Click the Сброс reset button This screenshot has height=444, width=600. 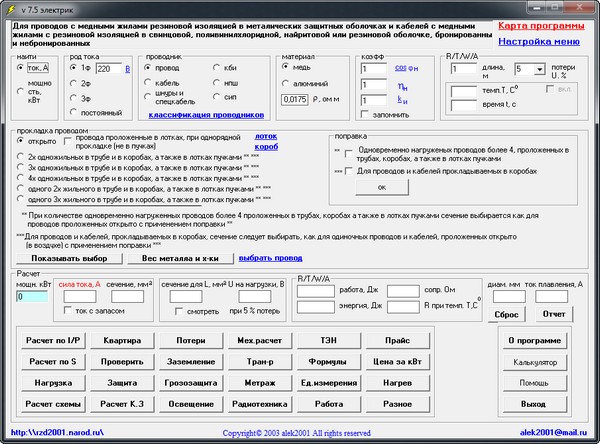505,313
